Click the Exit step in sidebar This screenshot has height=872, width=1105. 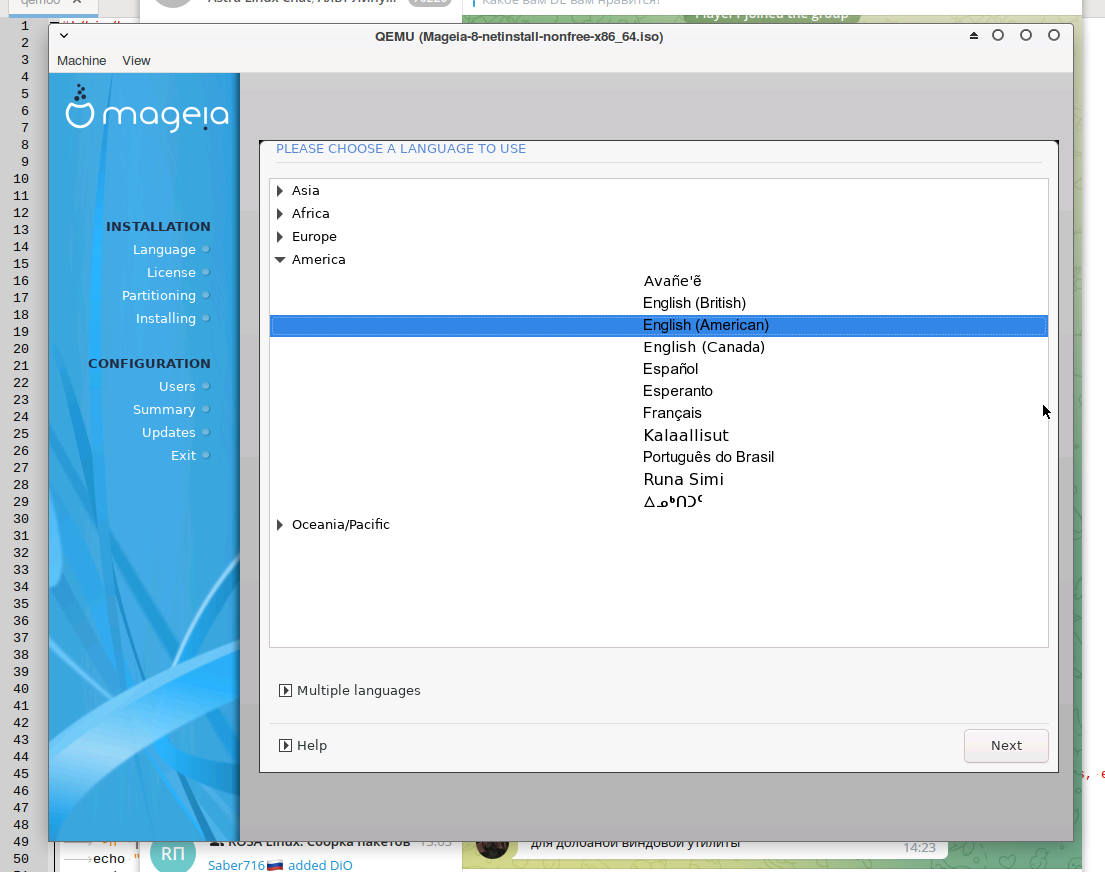click(x=183, y=455)
